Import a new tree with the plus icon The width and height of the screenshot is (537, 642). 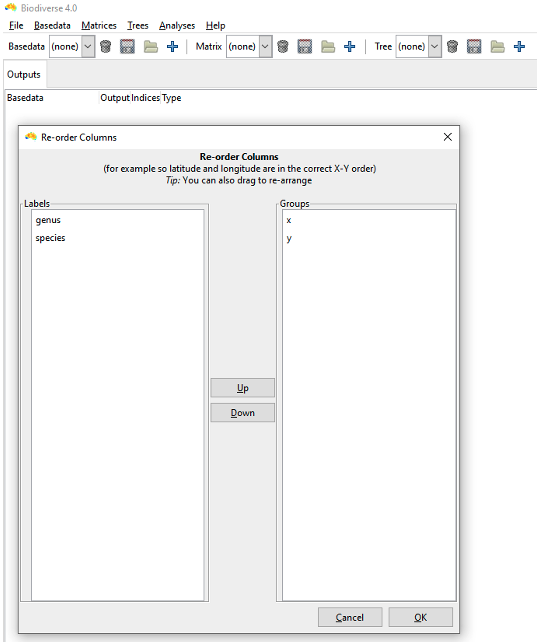coord(519,46)
